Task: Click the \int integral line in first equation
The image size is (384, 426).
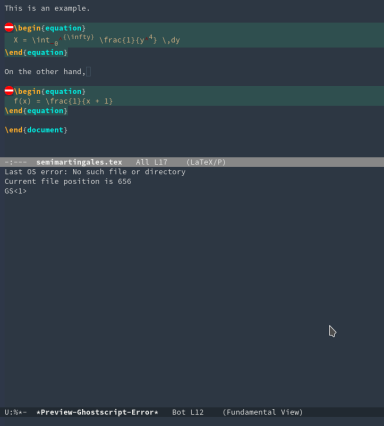Action: coord(97,40)
